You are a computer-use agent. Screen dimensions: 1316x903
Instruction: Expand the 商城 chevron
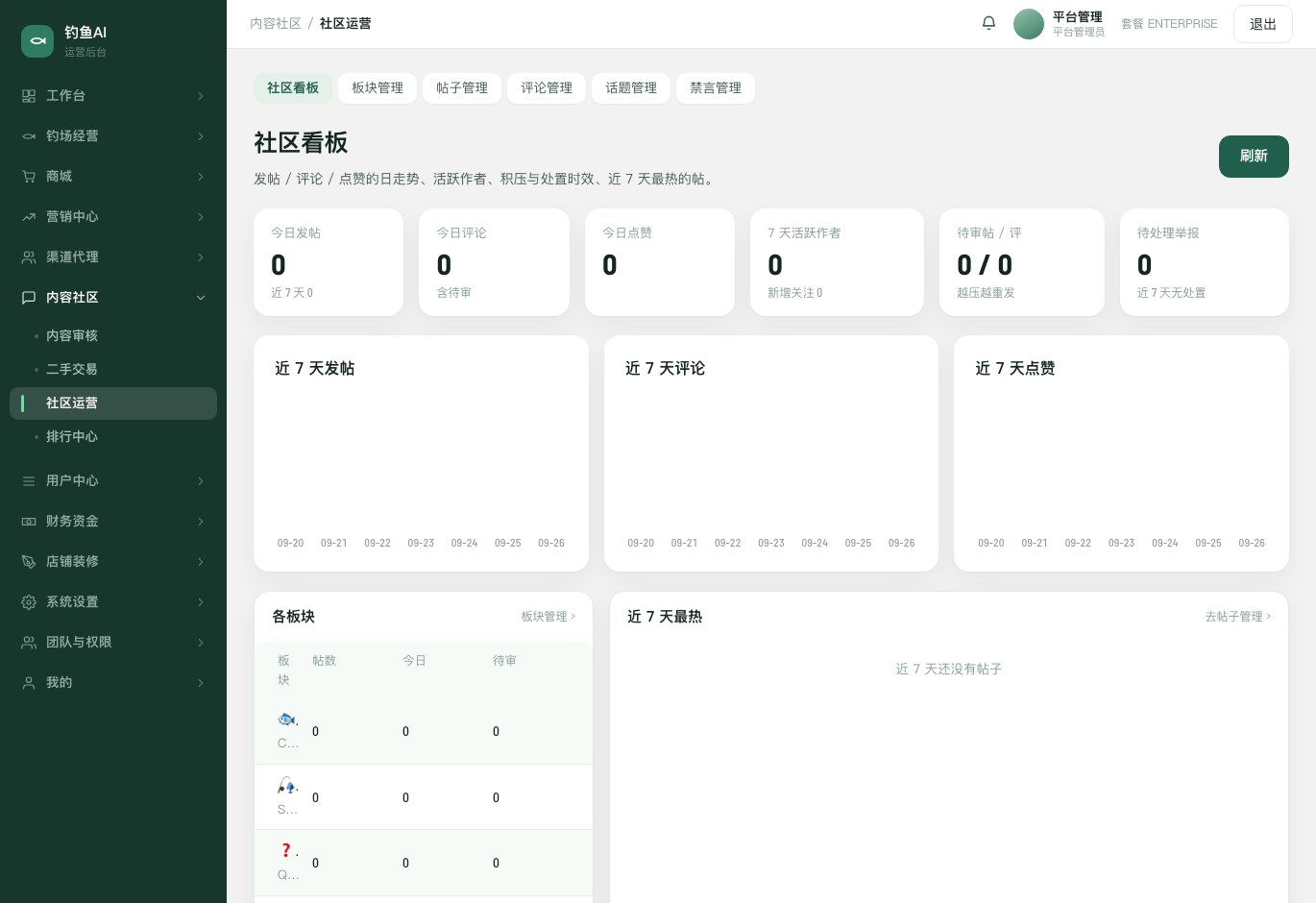pyautogui.click(x=201, y=177)
